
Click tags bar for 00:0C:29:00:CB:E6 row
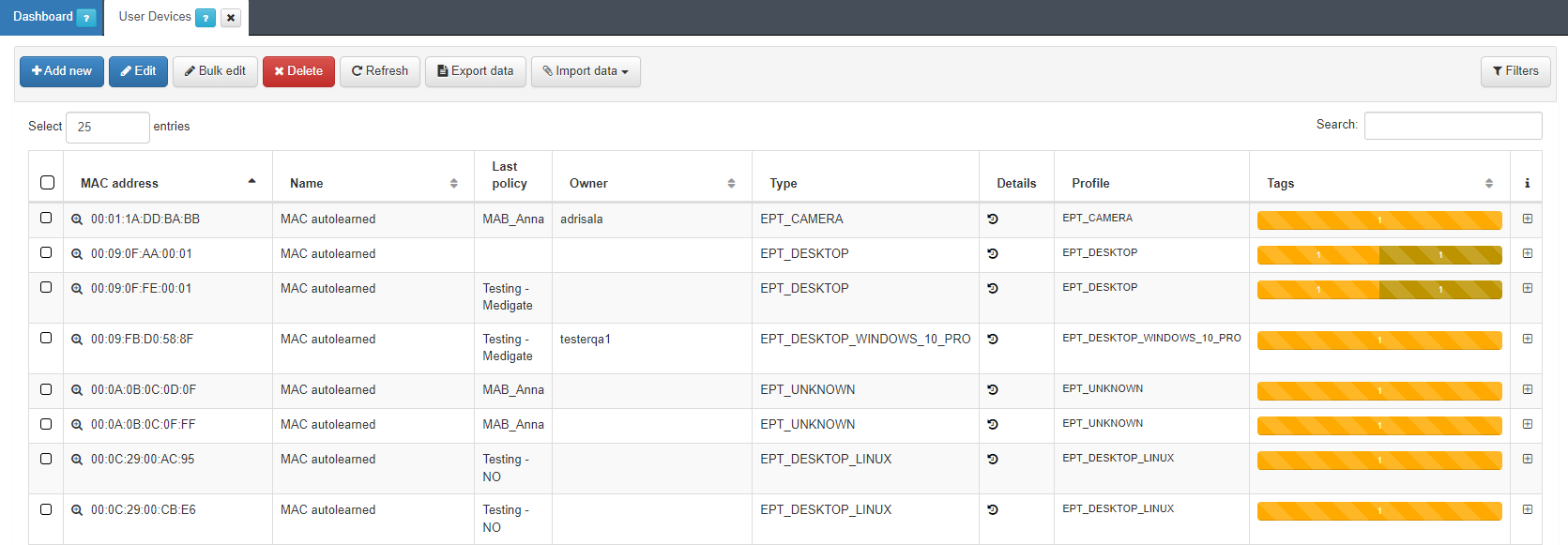(1379, 511)
